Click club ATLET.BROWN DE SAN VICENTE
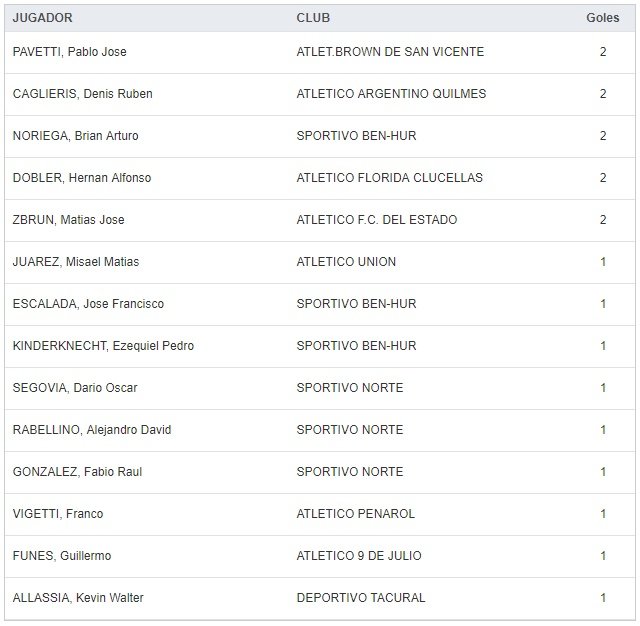640x626 pixels. [x=390, y=52]
